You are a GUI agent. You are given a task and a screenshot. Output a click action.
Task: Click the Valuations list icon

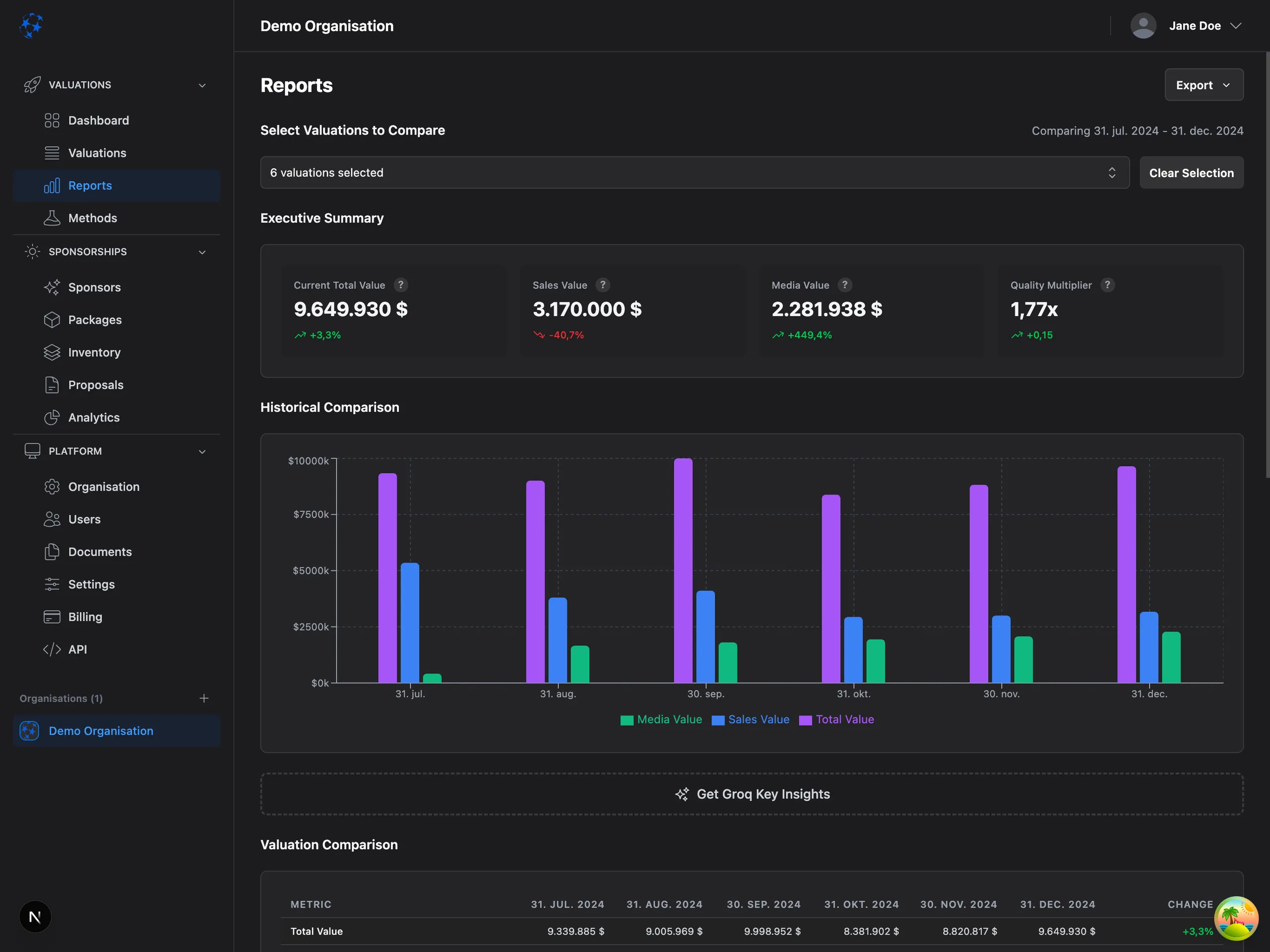pyautogui.click(x=52, y=153)
